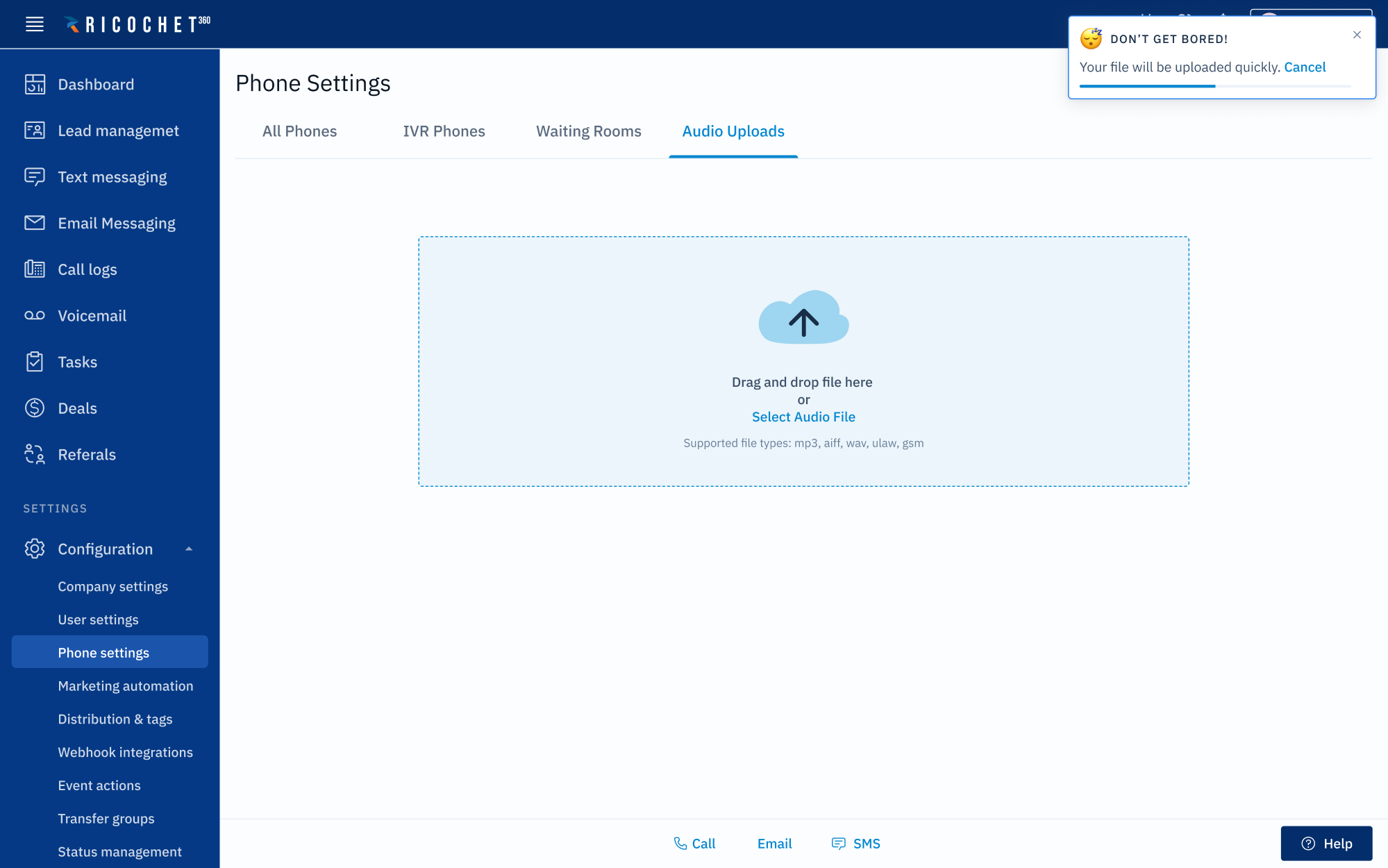Open the SMS panel
Screen dimensions: 1388x868
point(855,843)
